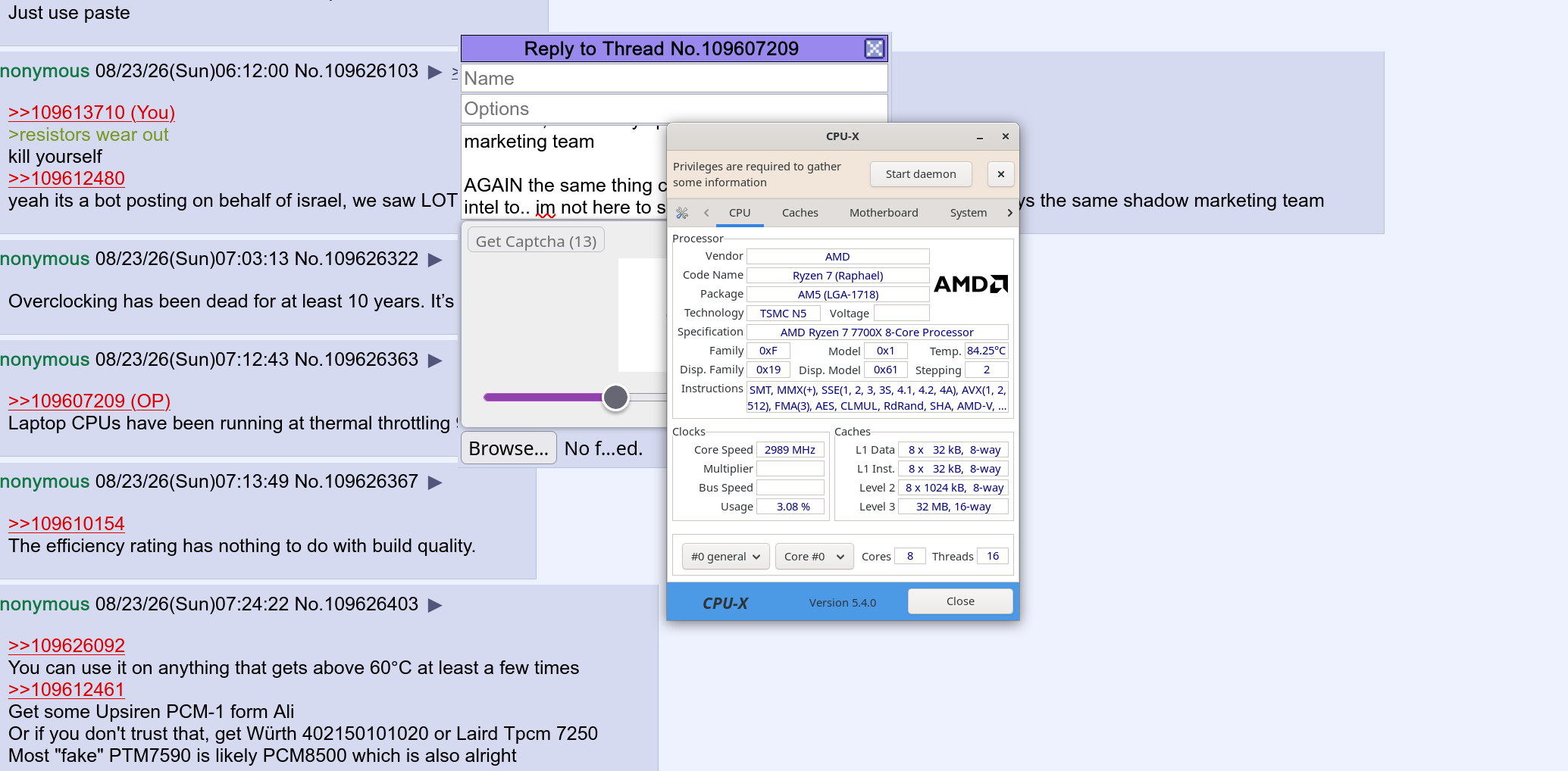Click post number No.109626103
The image size is (1568, 771).
pyautogui.click(x=356, y=71)
